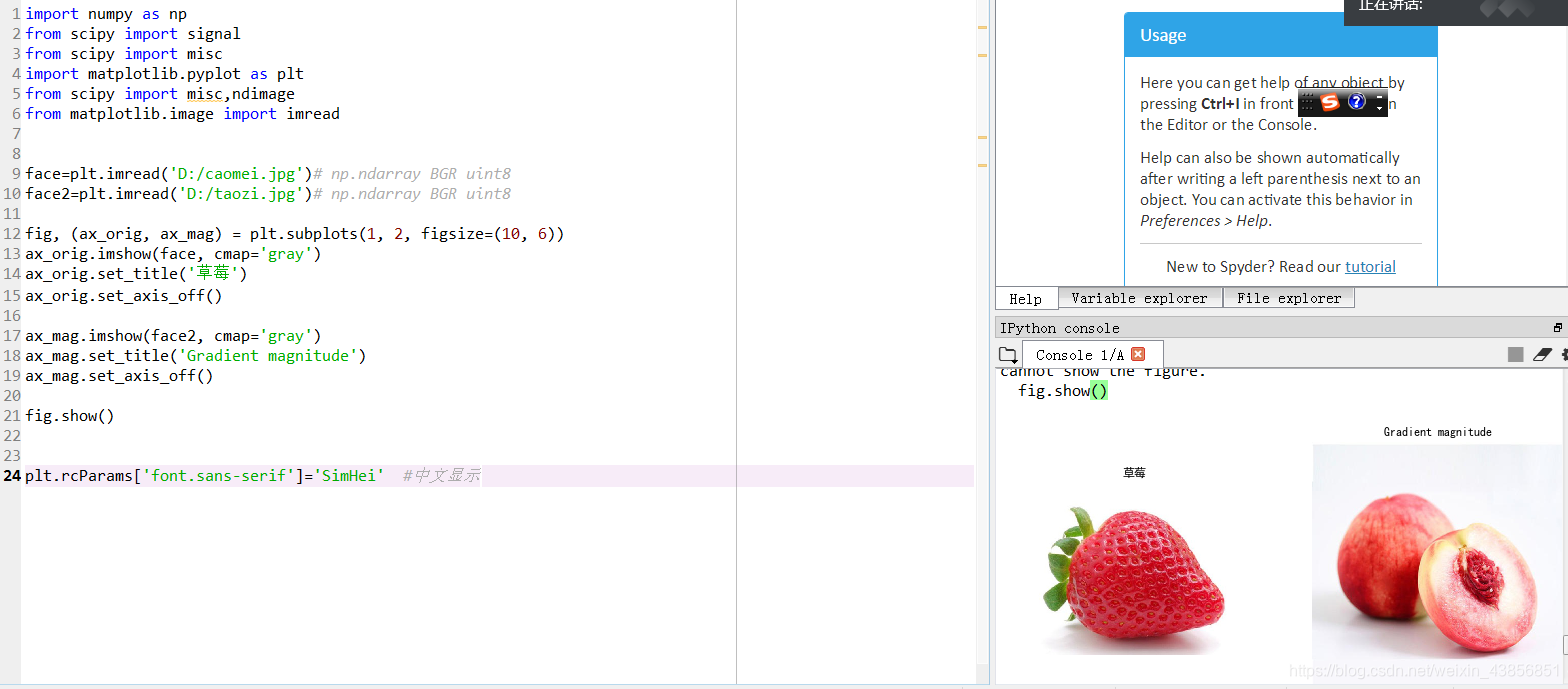Click the Sogou input method S icon

(x=1329, y=102)
